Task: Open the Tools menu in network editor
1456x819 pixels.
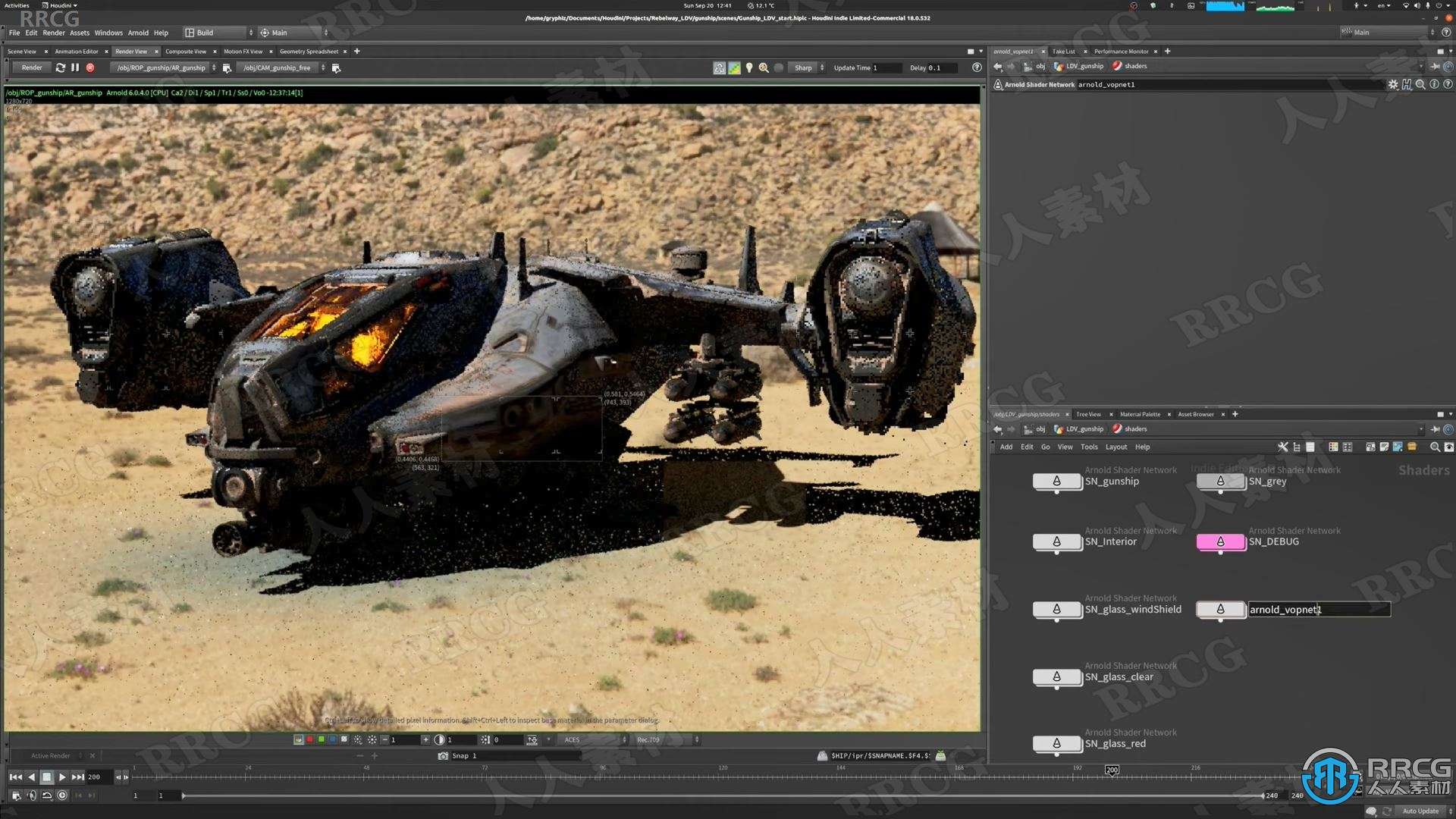Action: click(x=1089, y=447)
